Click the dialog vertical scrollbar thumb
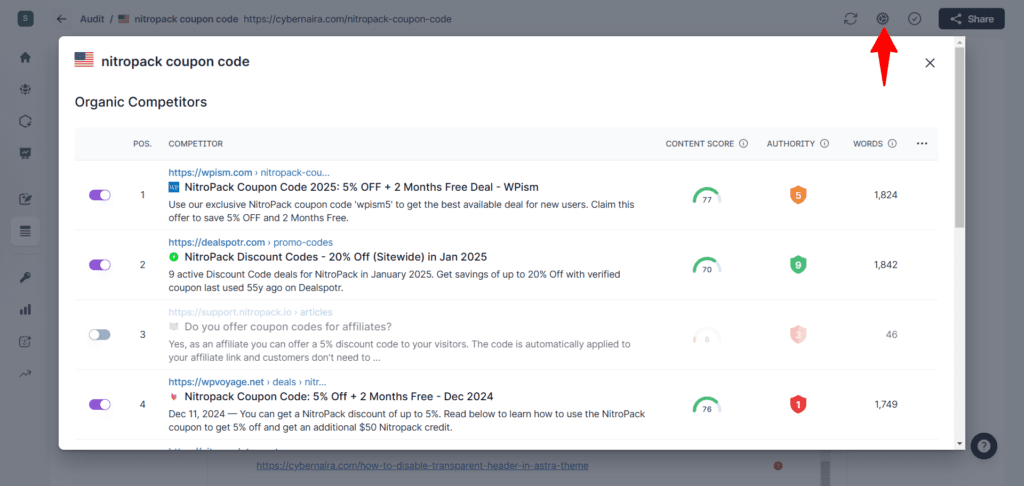This screenshot has width=1024, height=486. tap(959, 137)
